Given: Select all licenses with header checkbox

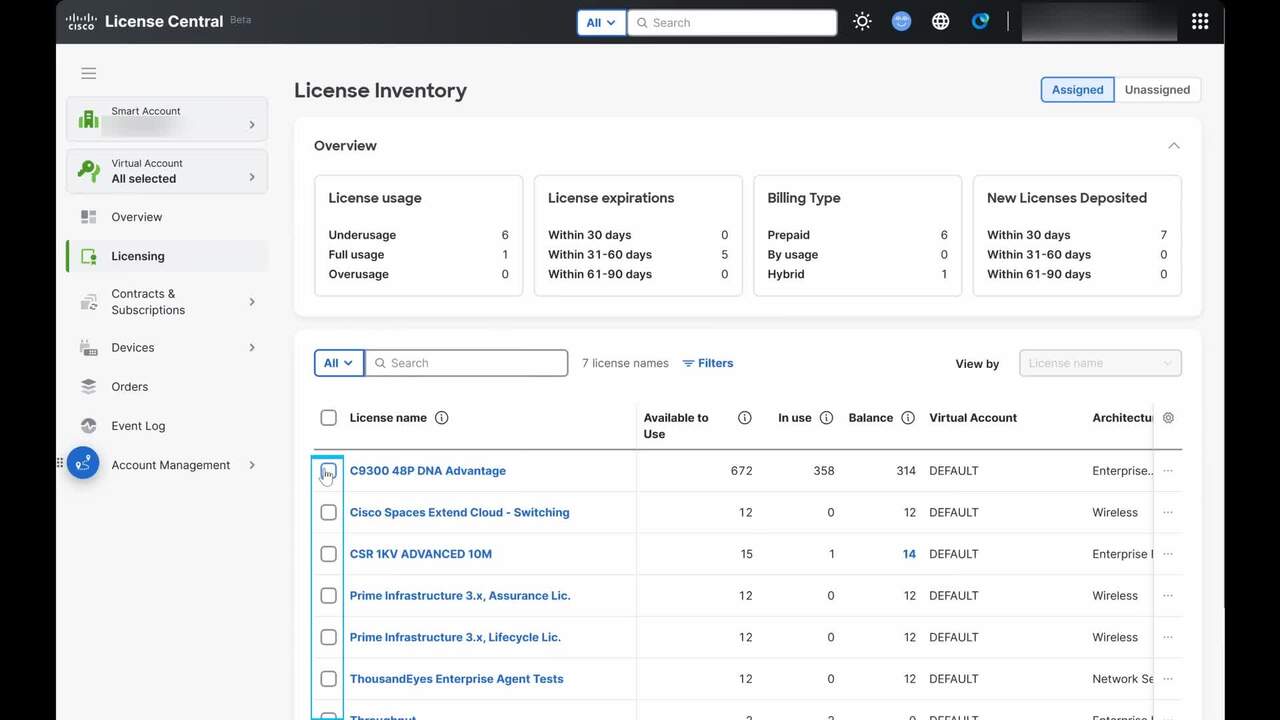Looking at the screenshot, I should 328,418.
